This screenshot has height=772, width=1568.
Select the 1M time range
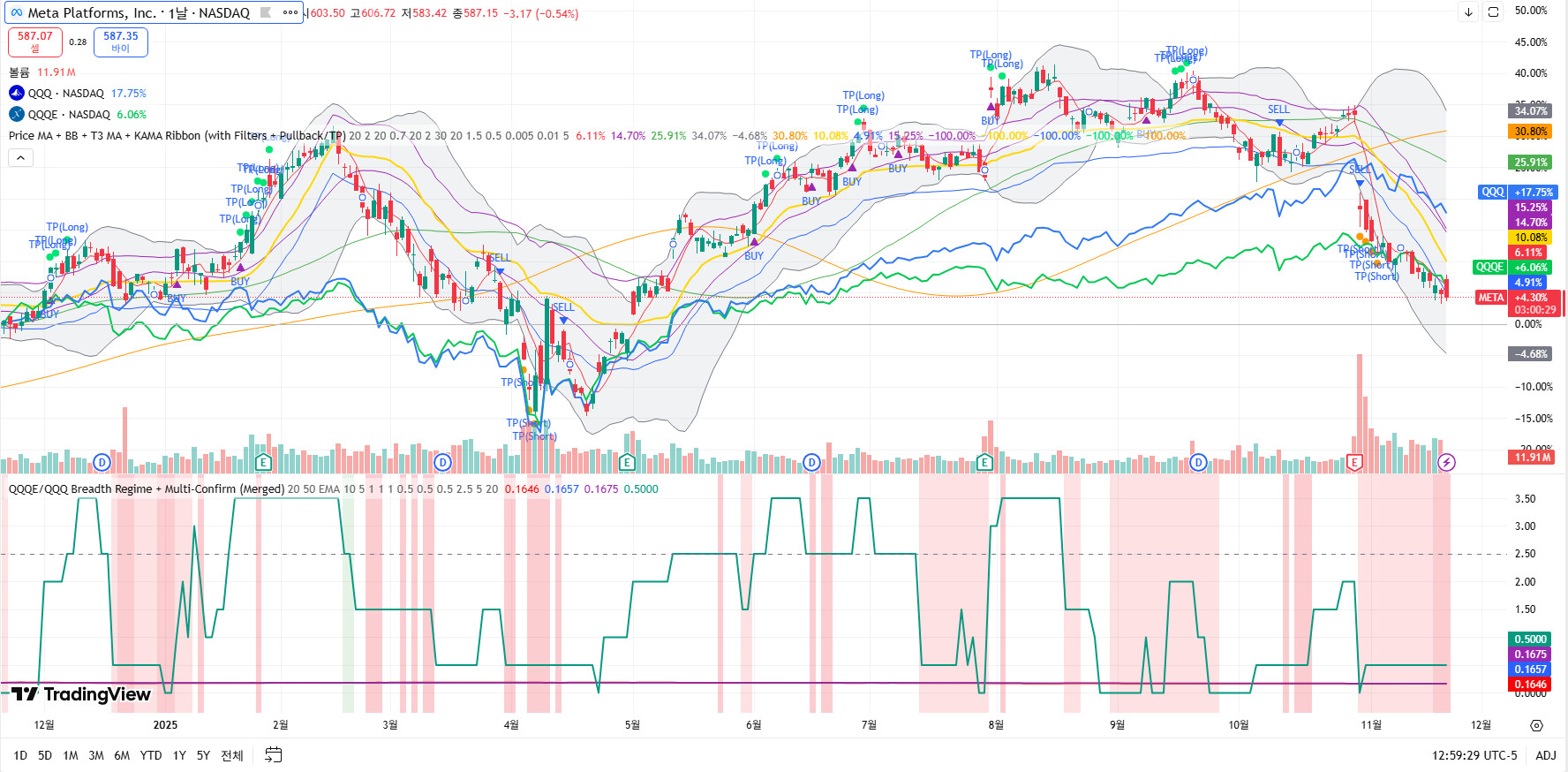71,755
